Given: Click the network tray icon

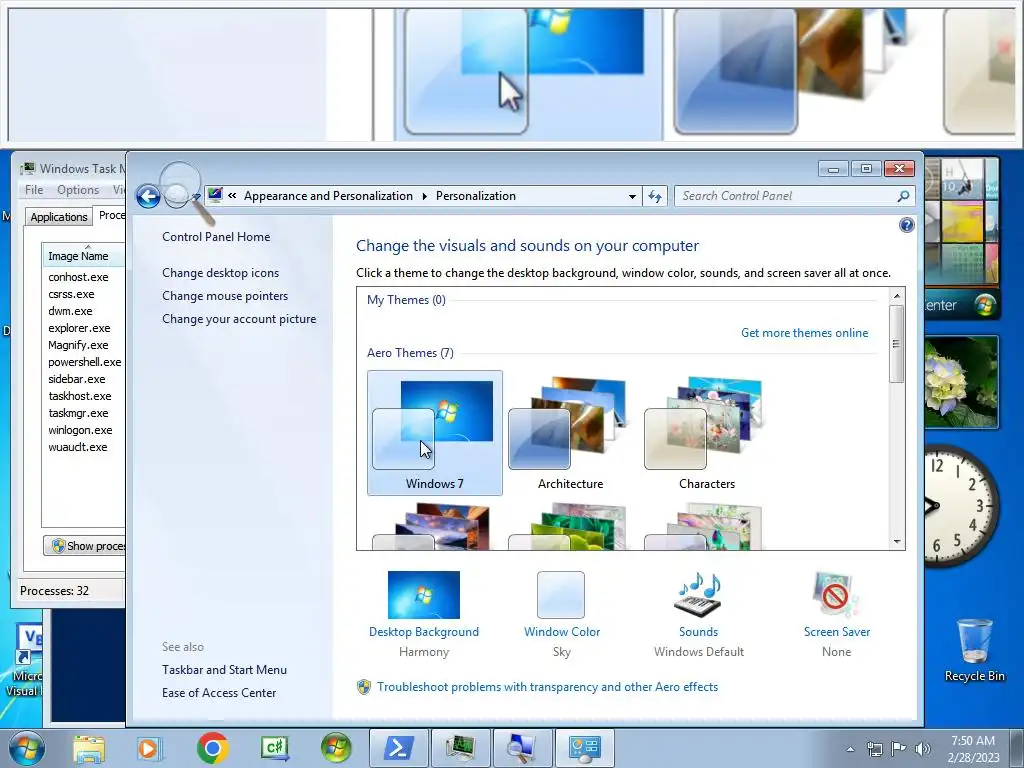Looking at the screenshot, I should [874, 749].
